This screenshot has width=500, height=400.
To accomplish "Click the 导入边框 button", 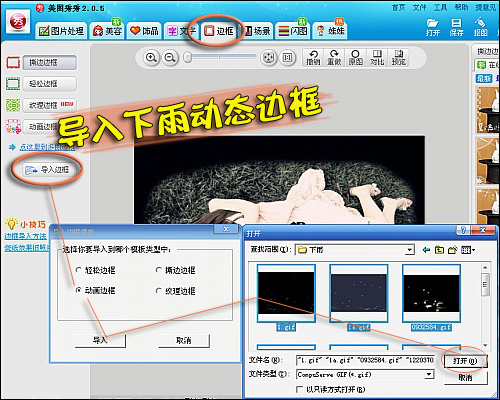I will [47, 170].
